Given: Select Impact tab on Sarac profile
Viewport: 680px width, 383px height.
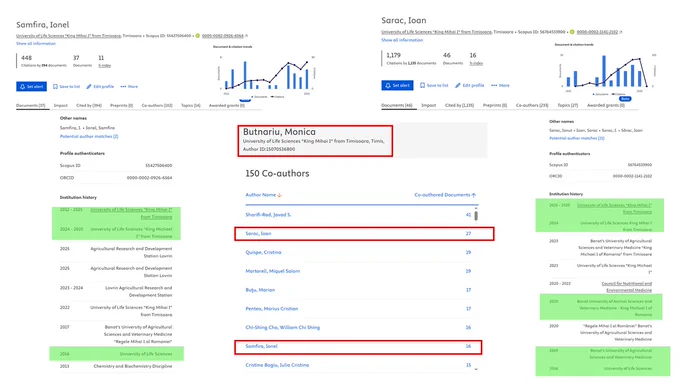Looking at the screenshot, I should (x=428, y=105).
